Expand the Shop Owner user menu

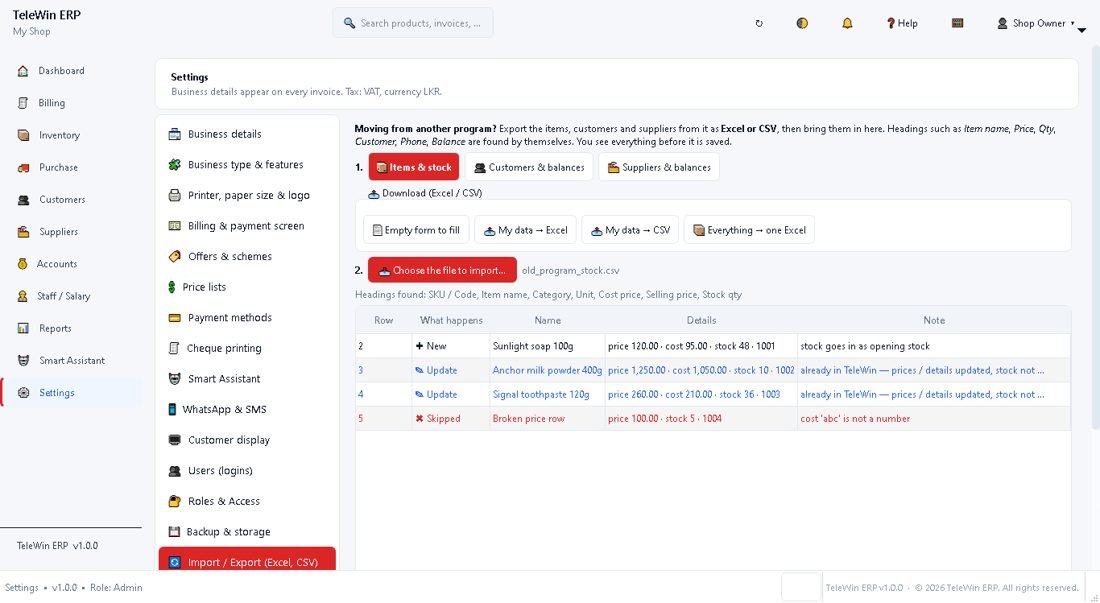coord(1037,23)
